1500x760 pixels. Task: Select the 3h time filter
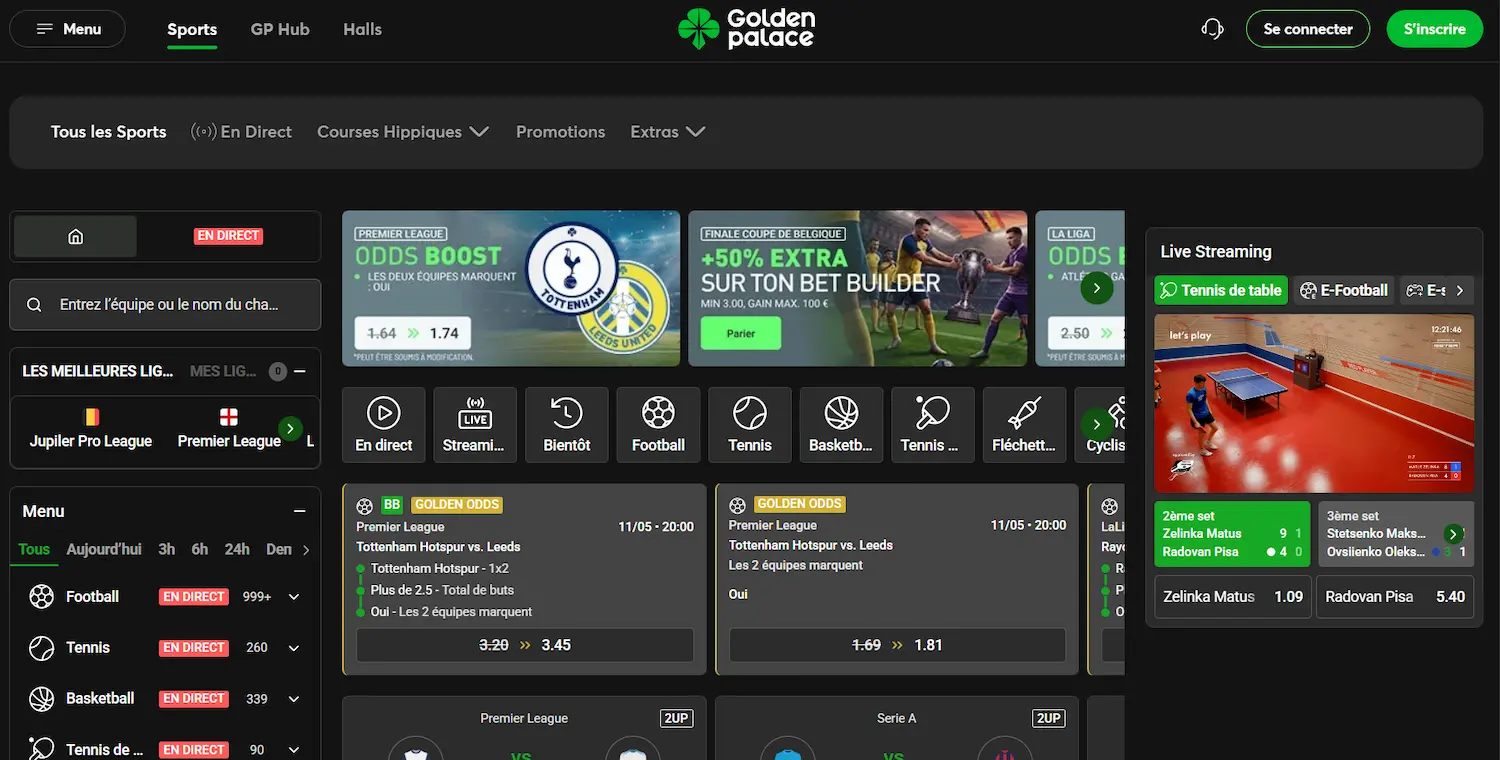click(167, 550)
